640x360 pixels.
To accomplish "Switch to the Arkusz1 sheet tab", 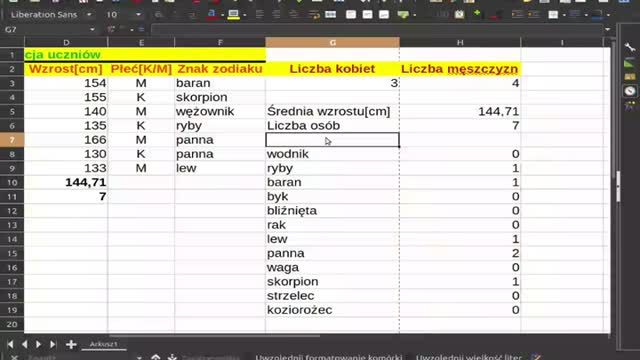I will 103,344.
